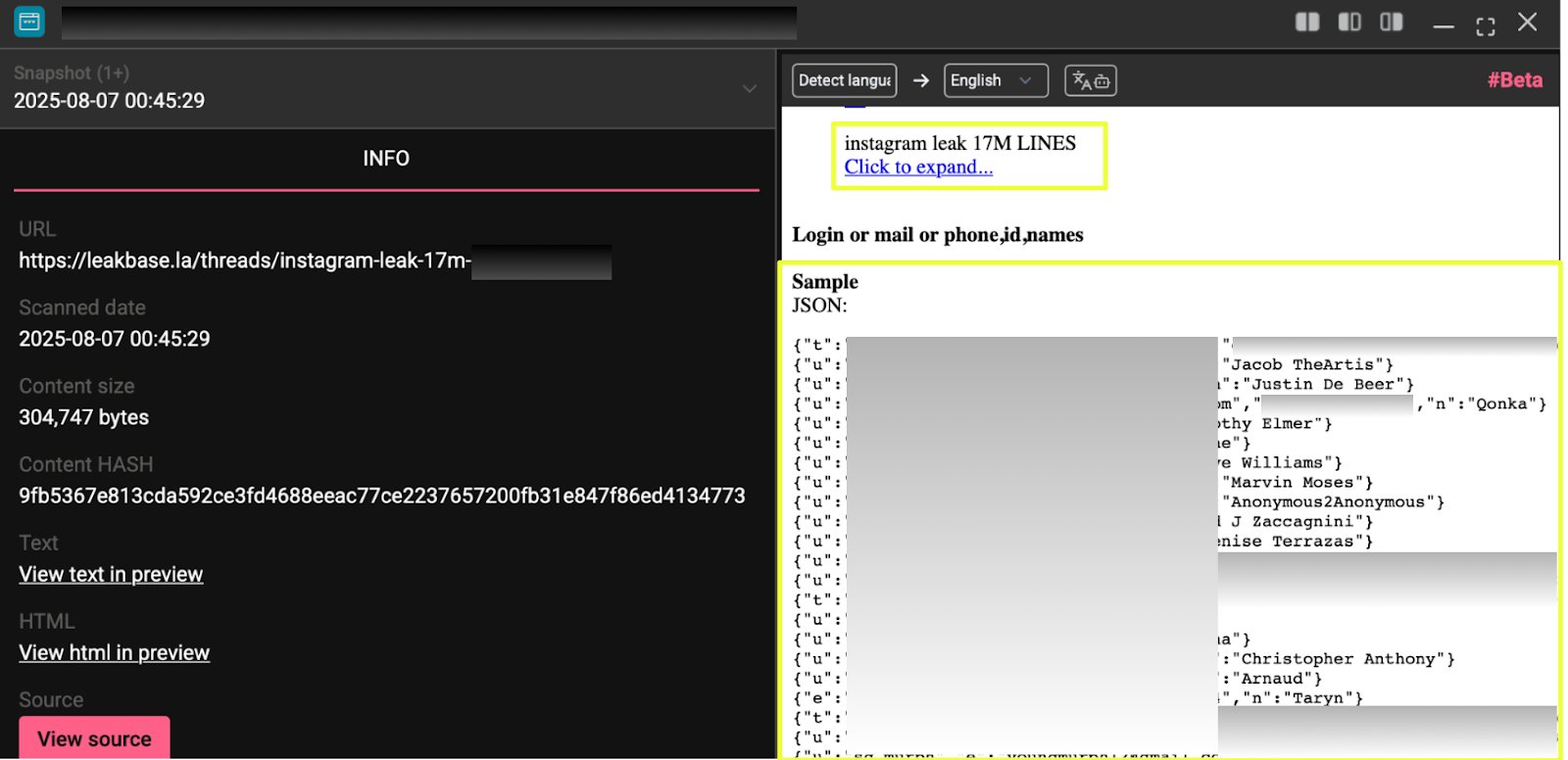1568x760 pixels.
Task: Open the English target language dropdown
Action: [995, 80]
